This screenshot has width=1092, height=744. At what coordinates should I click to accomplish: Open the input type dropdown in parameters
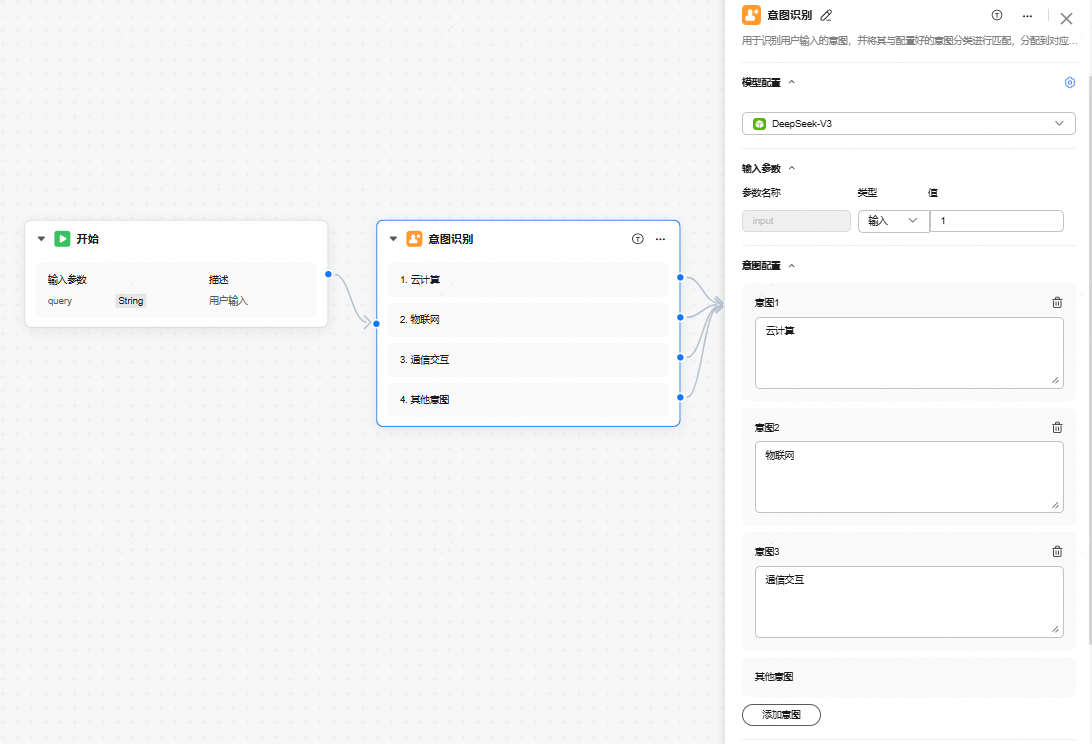click(893, 221)
